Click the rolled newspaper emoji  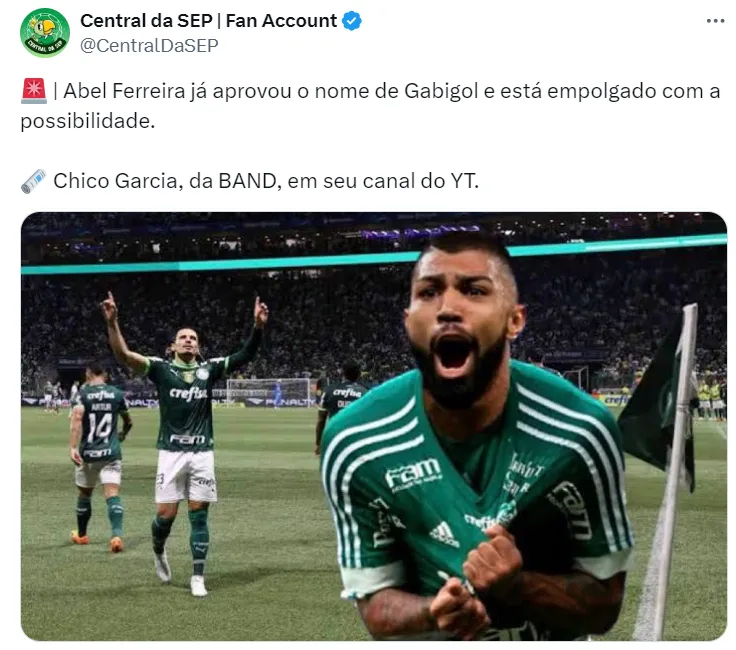click(x=34, y=181)
